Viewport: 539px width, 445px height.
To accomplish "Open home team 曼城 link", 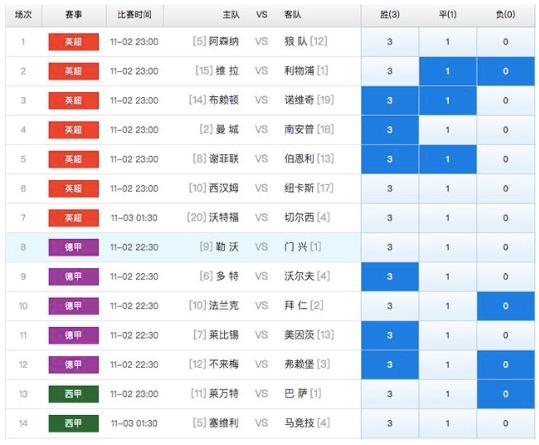I will 227,130.
